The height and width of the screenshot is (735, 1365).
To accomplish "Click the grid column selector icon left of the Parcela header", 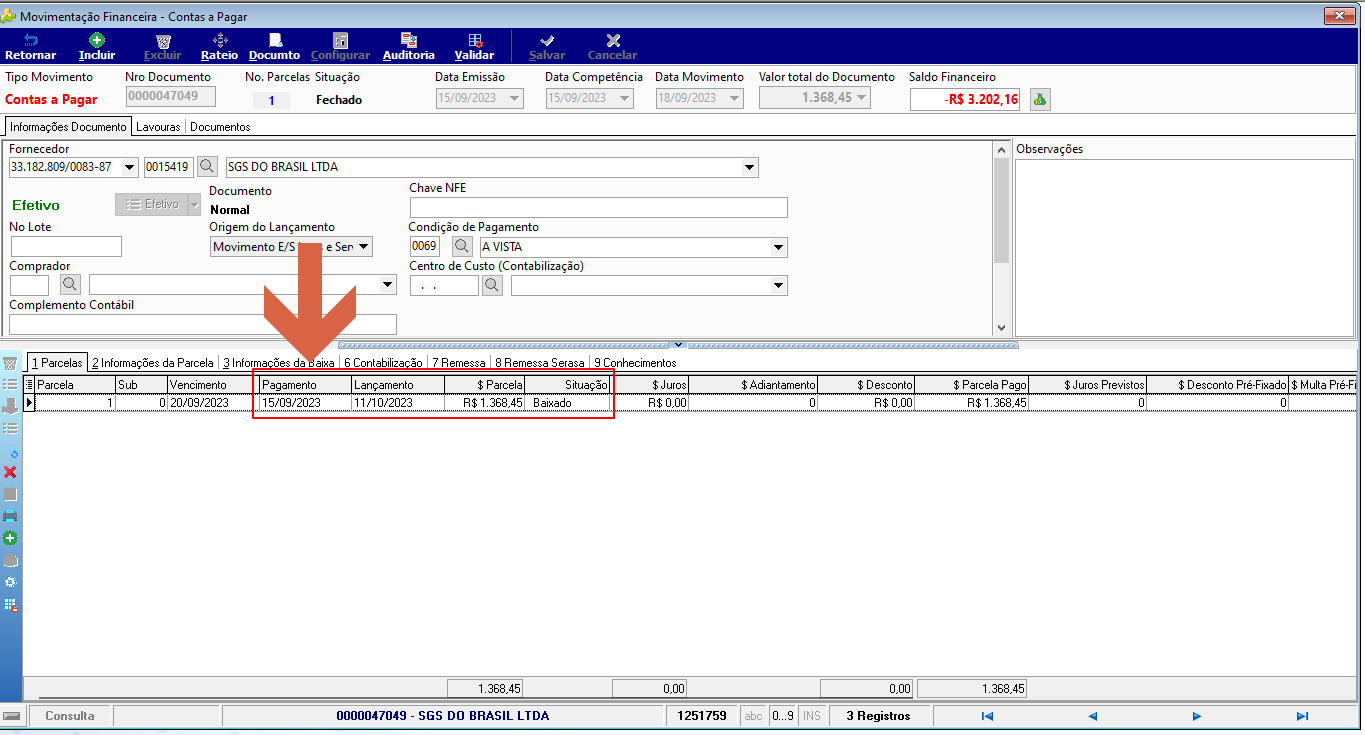I will pos(29,384).
